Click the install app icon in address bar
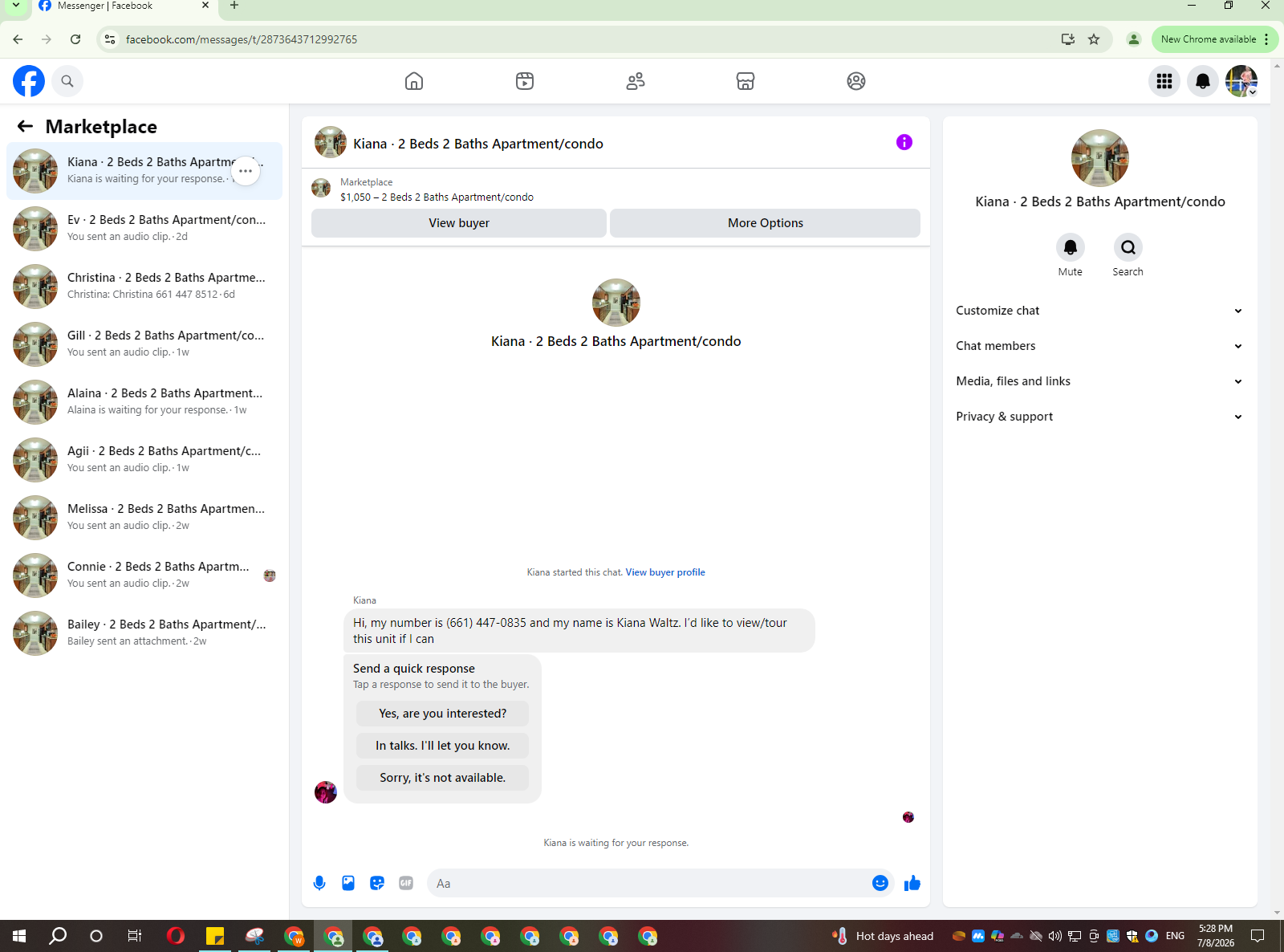 (1068, 39)
